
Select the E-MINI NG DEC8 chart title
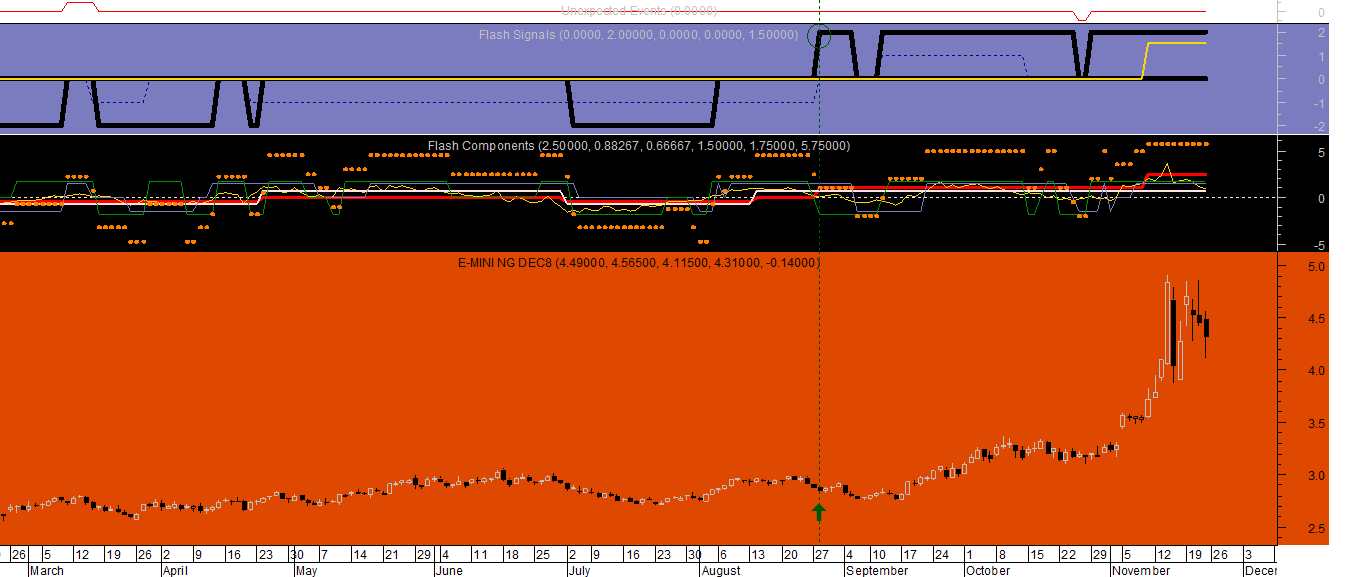(x=638, y=263)
